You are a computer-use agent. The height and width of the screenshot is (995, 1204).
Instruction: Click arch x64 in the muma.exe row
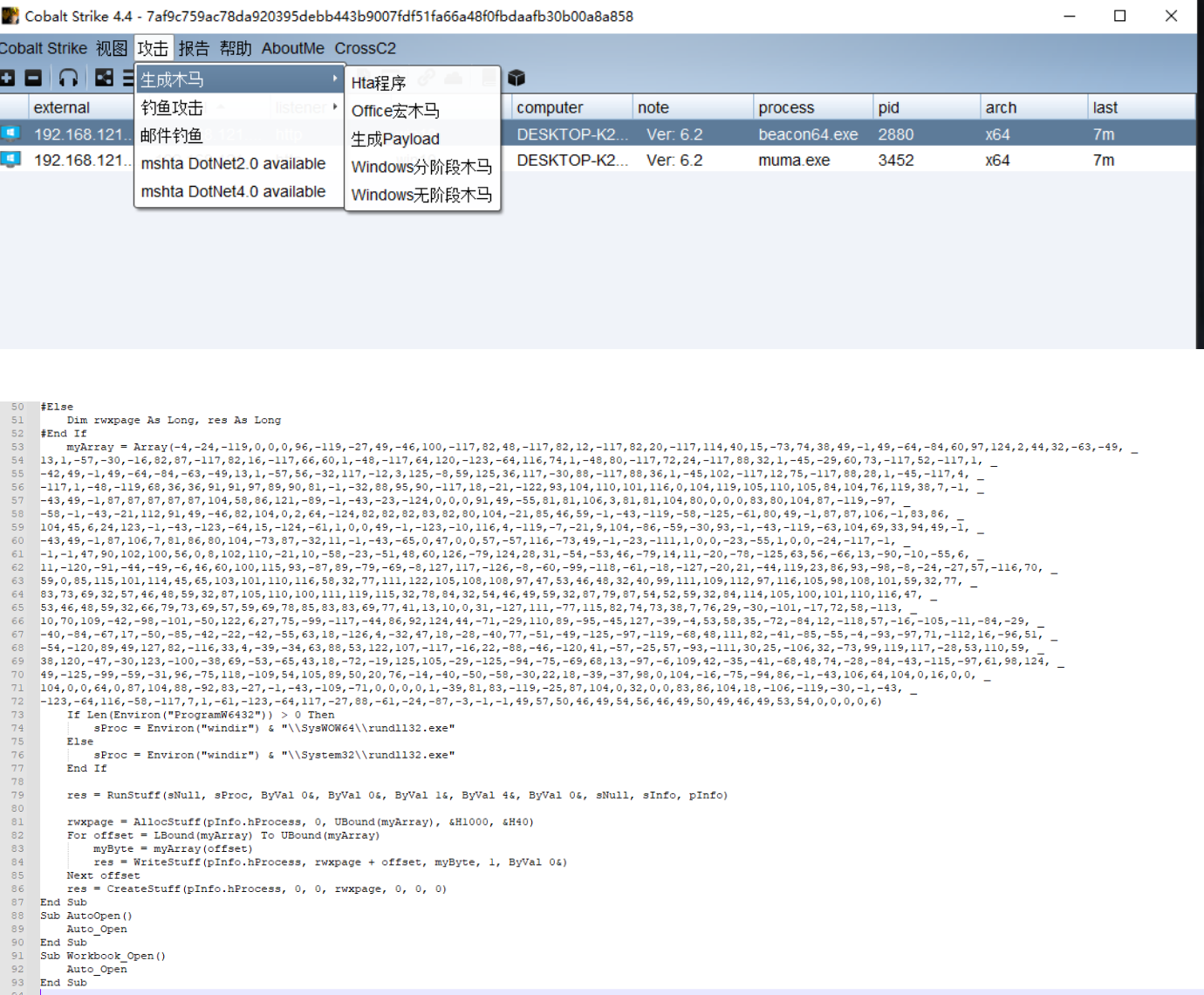997,161
